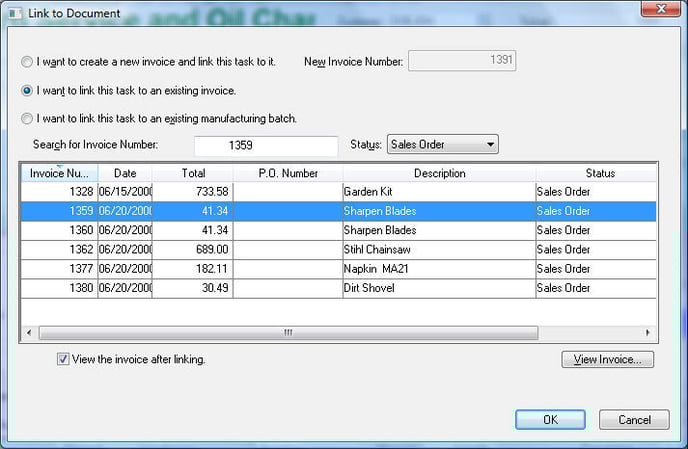
Task: Click scroll left arrow of horizontal scrollbar
Action: coord(29,333)
